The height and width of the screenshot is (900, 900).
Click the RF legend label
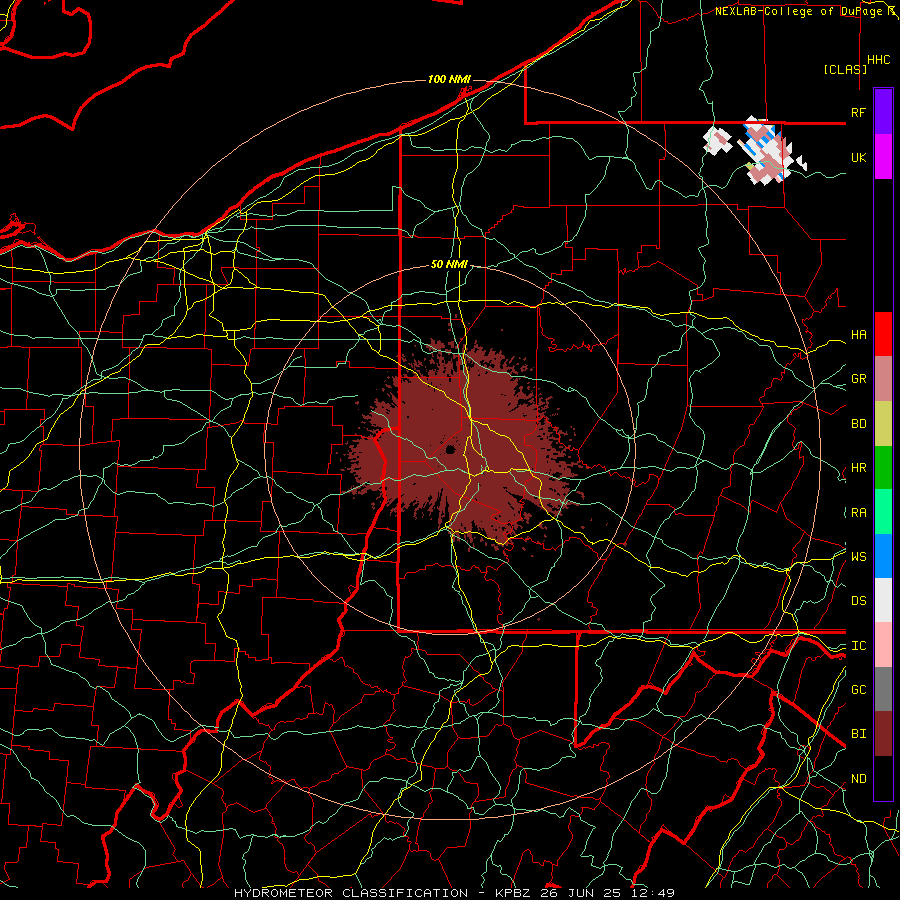858,112
